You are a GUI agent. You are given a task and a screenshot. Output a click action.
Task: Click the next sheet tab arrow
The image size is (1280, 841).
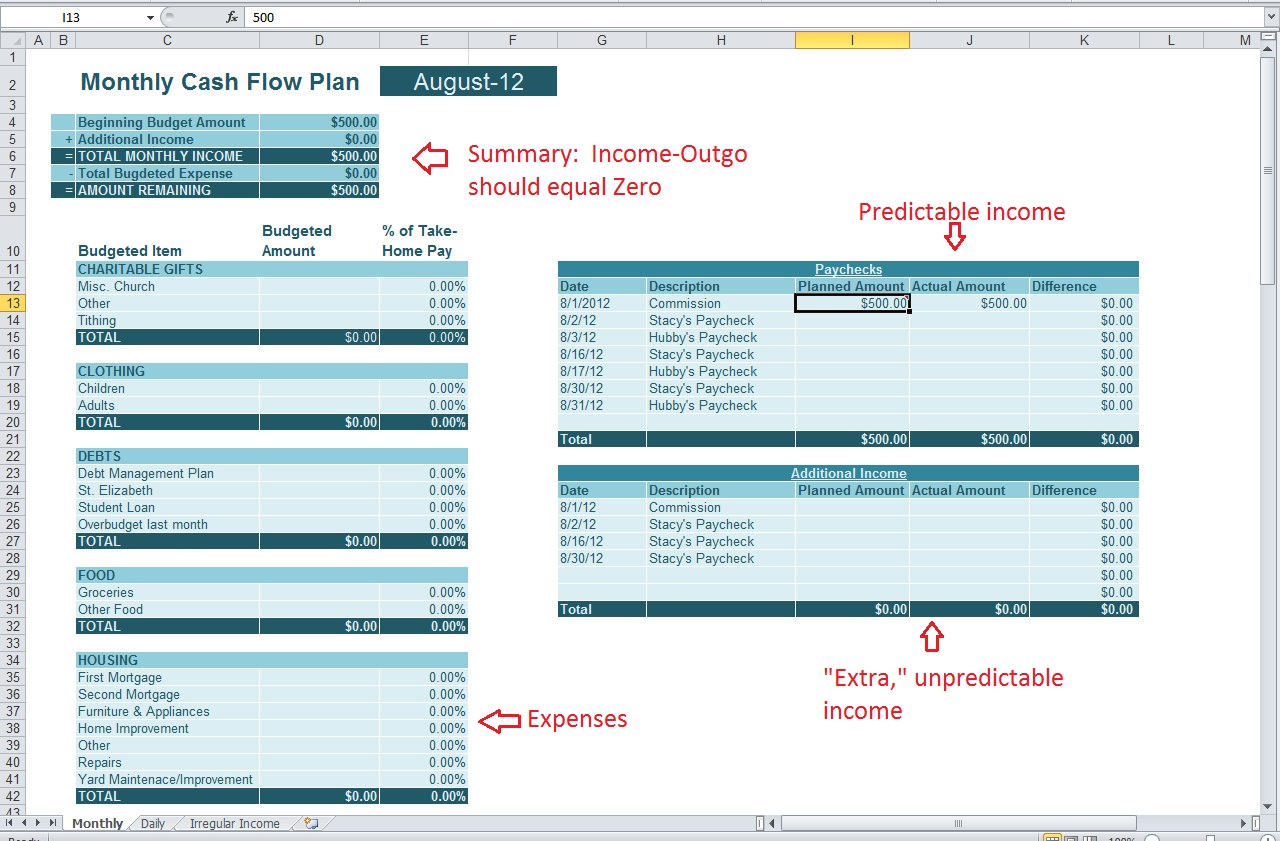pyautogui.click(x=39, y=823)
